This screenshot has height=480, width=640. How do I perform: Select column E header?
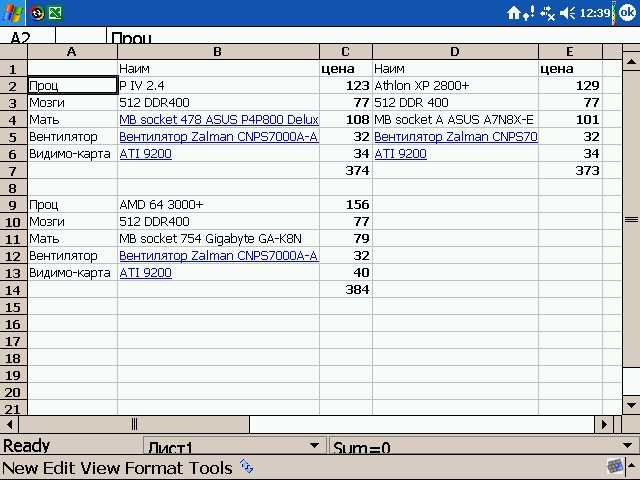coord(570,51)
